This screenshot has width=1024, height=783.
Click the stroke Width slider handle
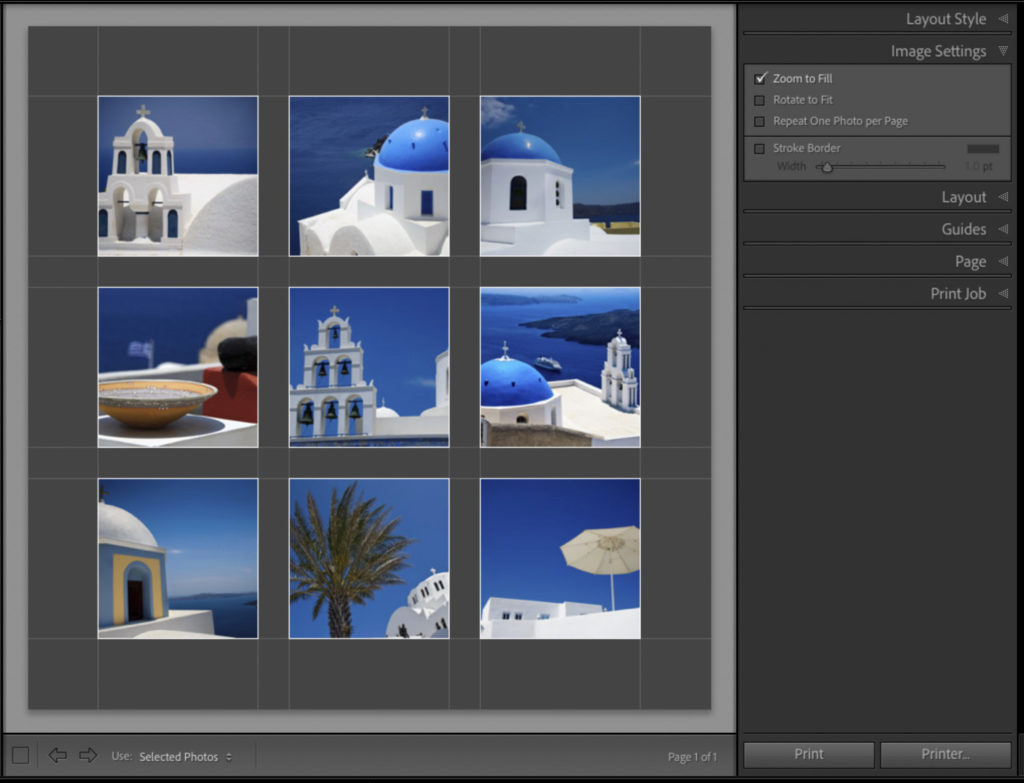pos(826,167)
